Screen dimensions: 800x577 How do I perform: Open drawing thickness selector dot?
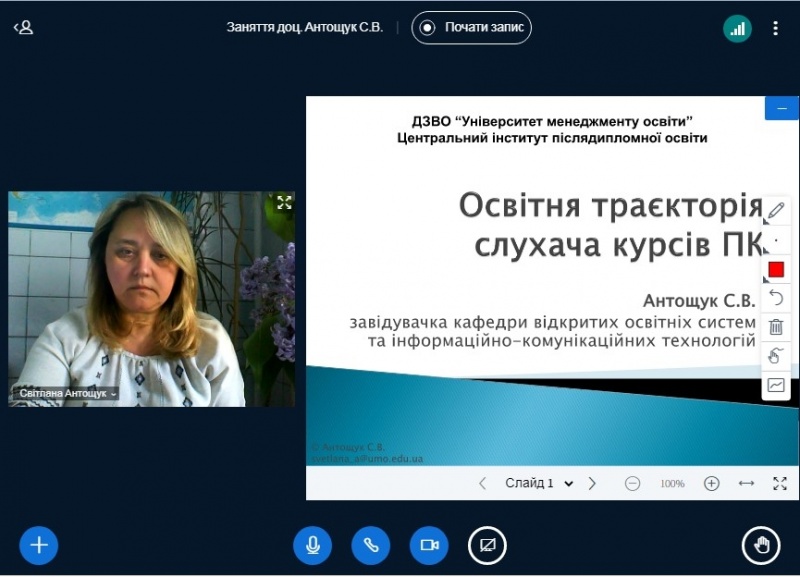click(x=776, y=240)
